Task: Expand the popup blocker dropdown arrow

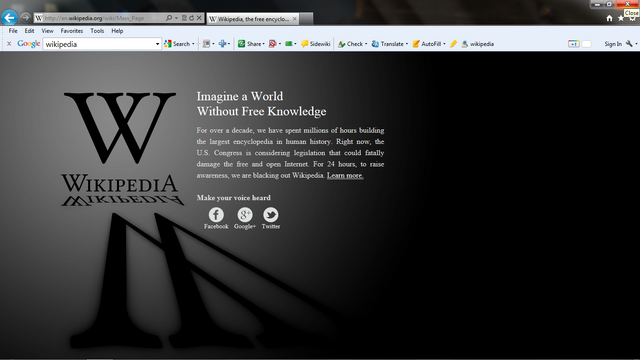Action: pyautogui.click(x=280, y=44)
